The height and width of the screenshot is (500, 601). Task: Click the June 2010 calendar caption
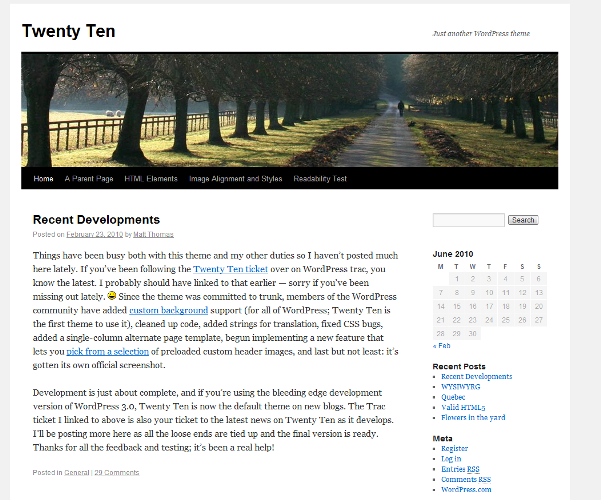[453, 254]
